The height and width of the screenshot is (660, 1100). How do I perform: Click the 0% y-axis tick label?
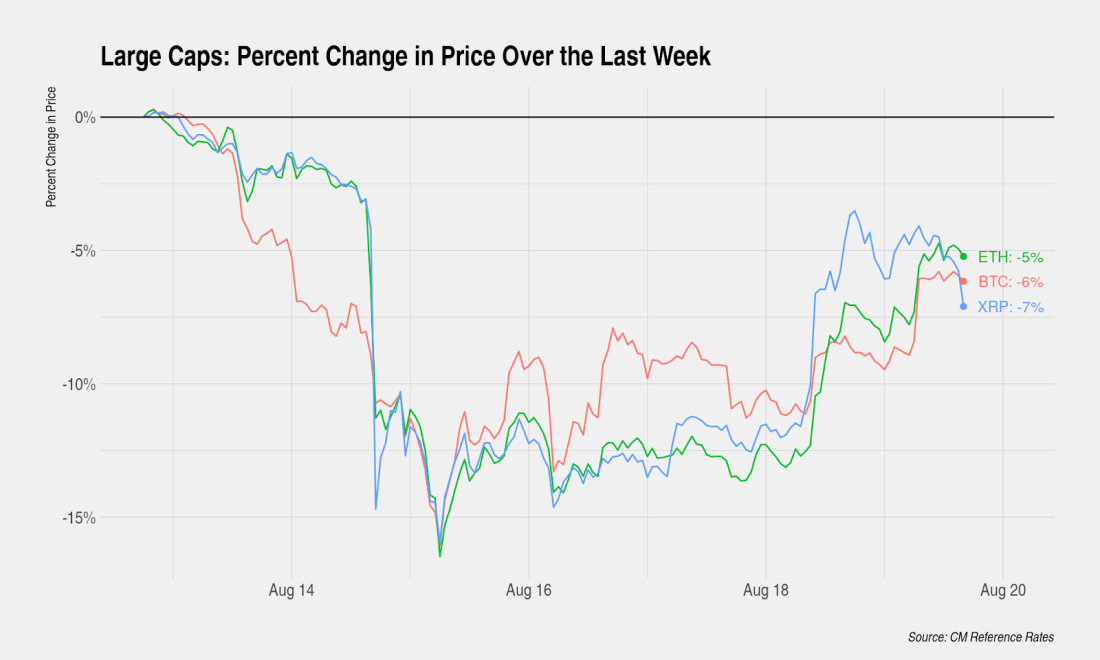click(84, 117)
